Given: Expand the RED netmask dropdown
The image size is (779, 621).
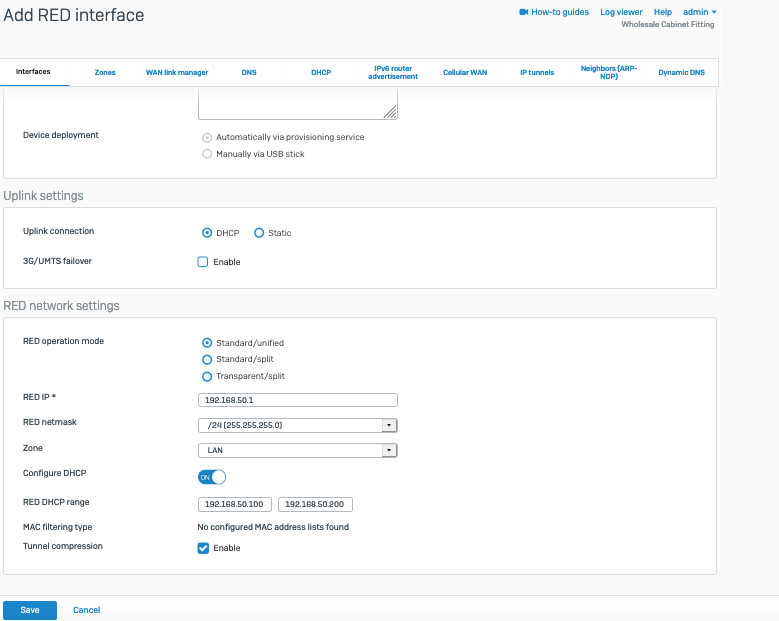Looking at the screenshot, I should click(389, 425).
